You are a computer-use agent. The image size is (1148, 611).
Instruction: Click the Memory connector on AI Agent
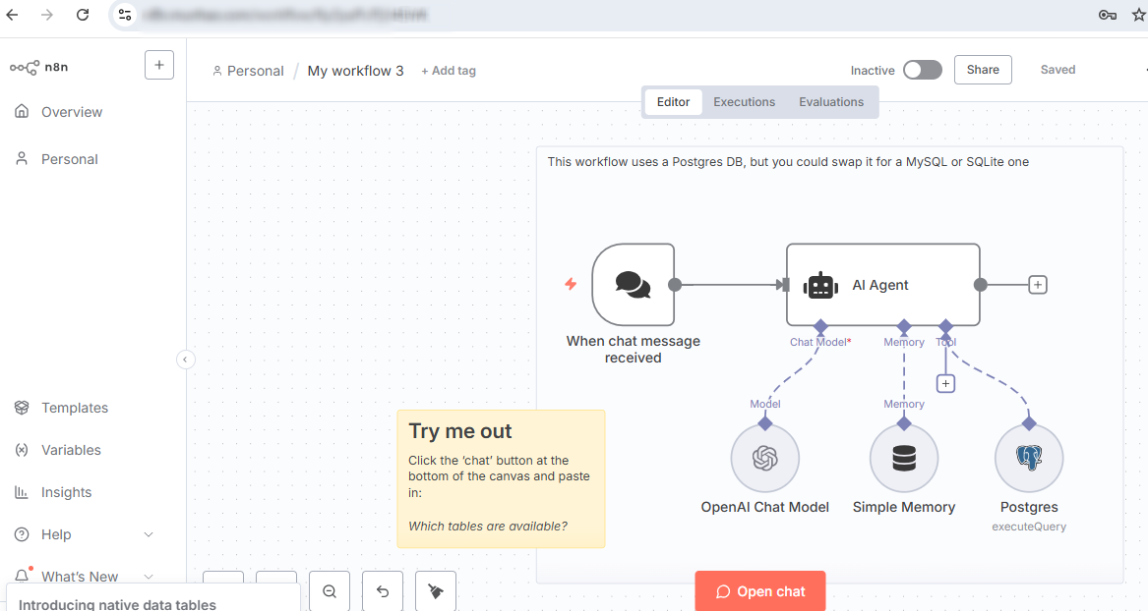tap(904, 326)
